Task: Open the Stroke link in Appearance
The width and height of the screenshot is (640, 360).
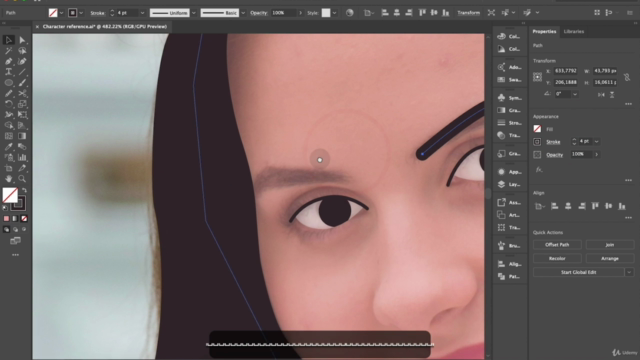Action: tap(553, 142)
